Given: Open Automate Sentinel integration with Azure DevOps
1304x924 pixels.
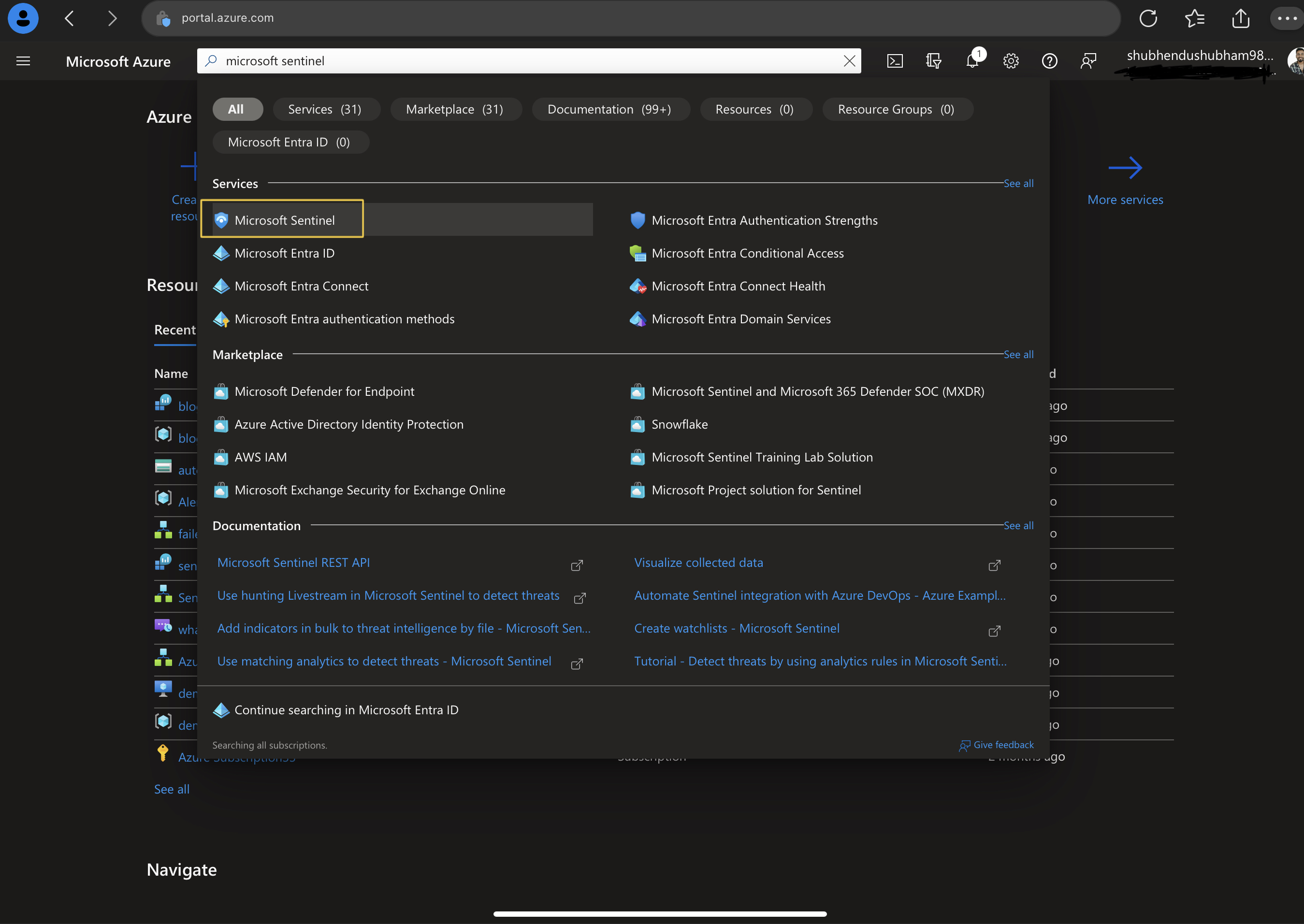Looking at the screenshot, I should click(820, 596).
